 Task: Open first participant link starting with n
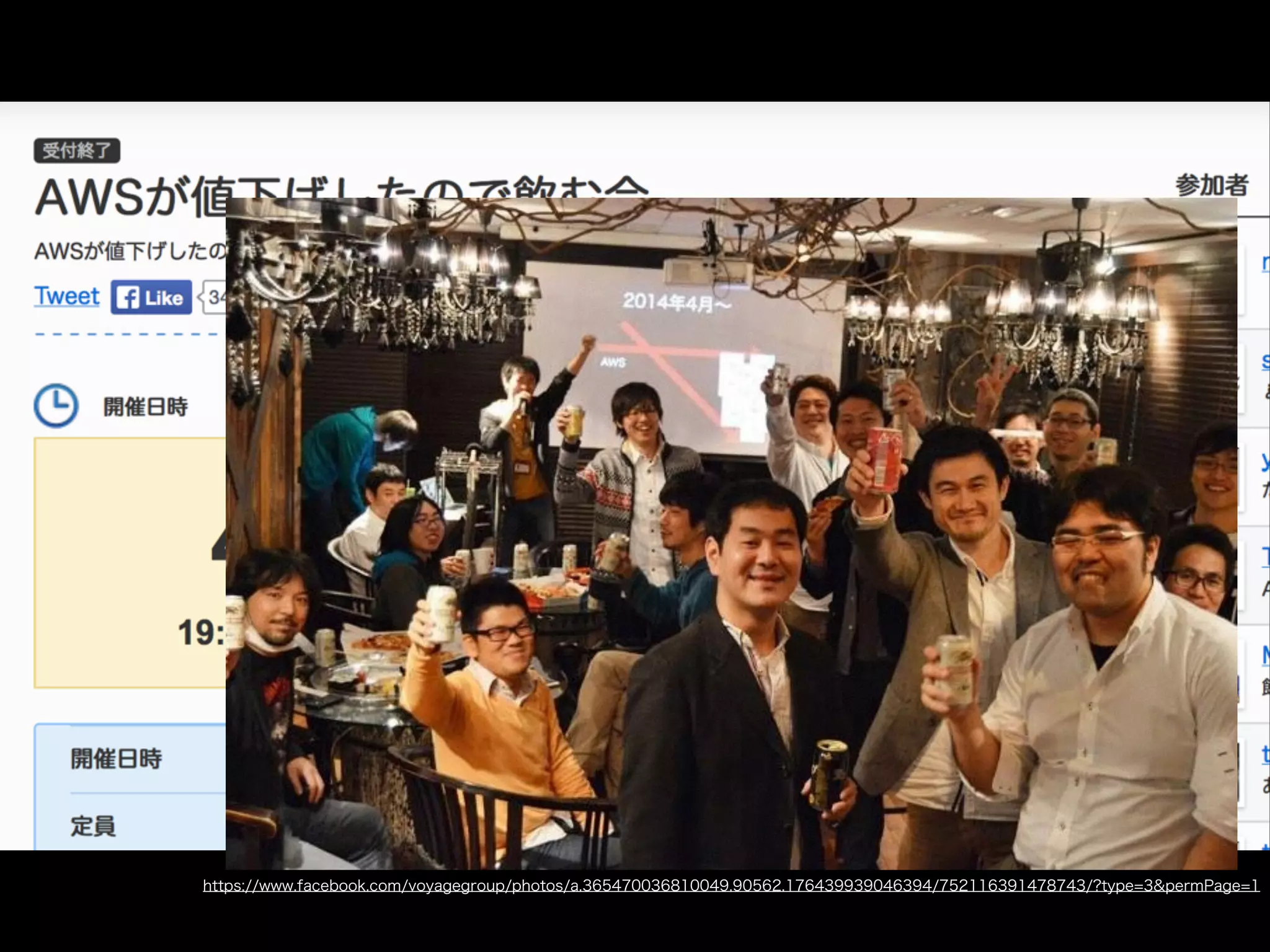(x=1265, y=263)
